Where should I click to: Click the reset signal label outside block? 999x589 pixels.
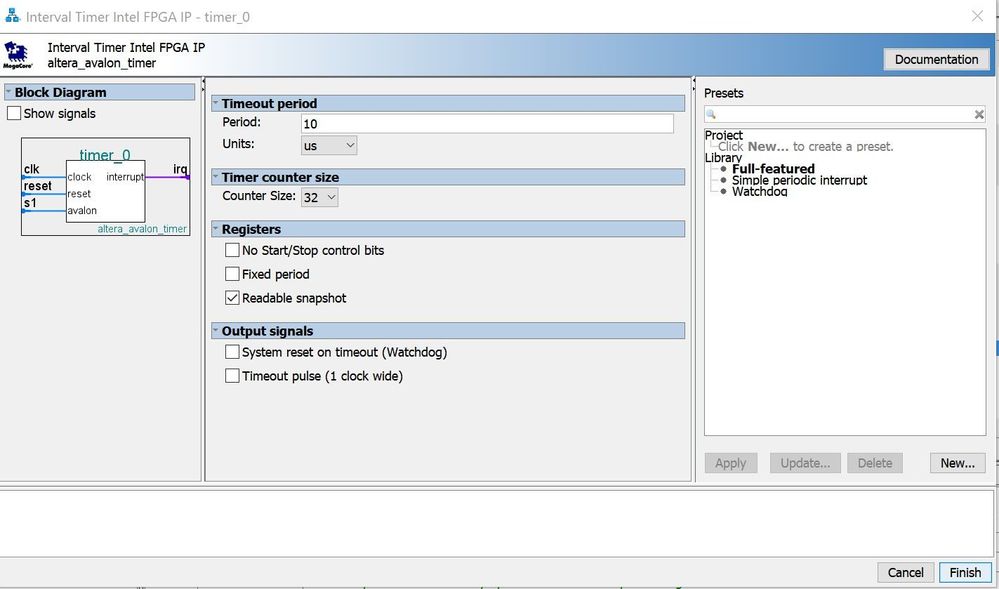38,186
